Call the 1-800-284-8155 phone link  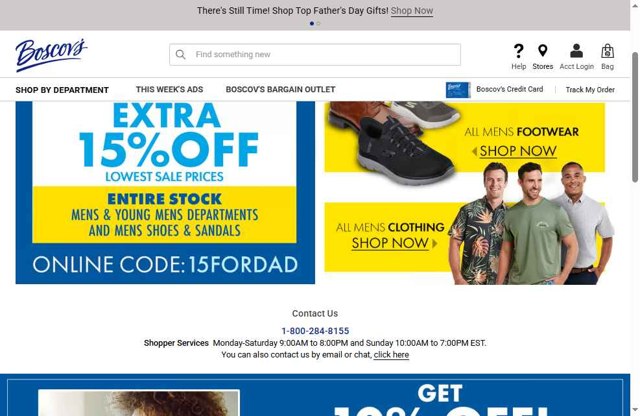point(315,331)
